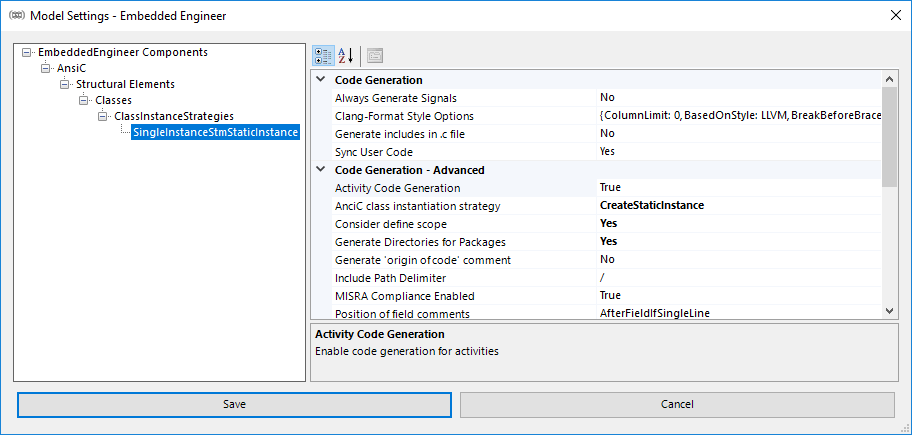Select the Classes tree item

(113, 100)
